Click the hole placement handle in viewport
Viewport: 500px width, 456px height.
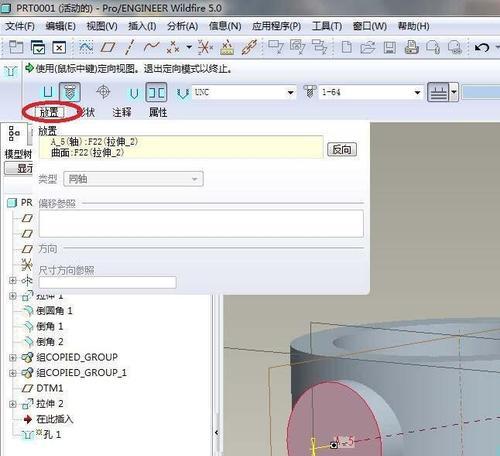pos(334,445)
